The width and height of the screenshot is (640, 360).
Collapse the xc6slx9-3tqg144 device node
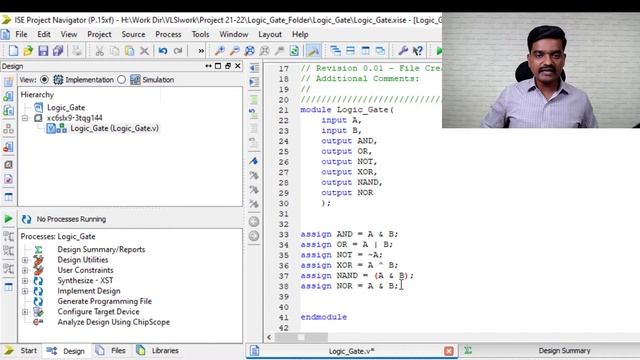pos(25,118)
